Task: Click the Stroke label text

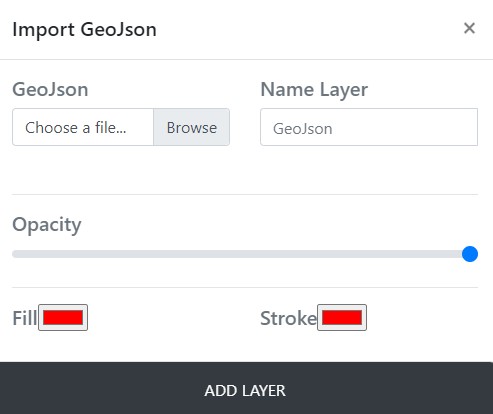Action: (x=288, y=318)
